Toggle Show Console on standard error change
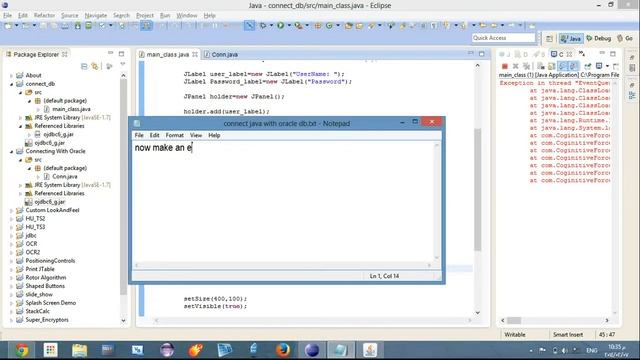 coord(573,66)
